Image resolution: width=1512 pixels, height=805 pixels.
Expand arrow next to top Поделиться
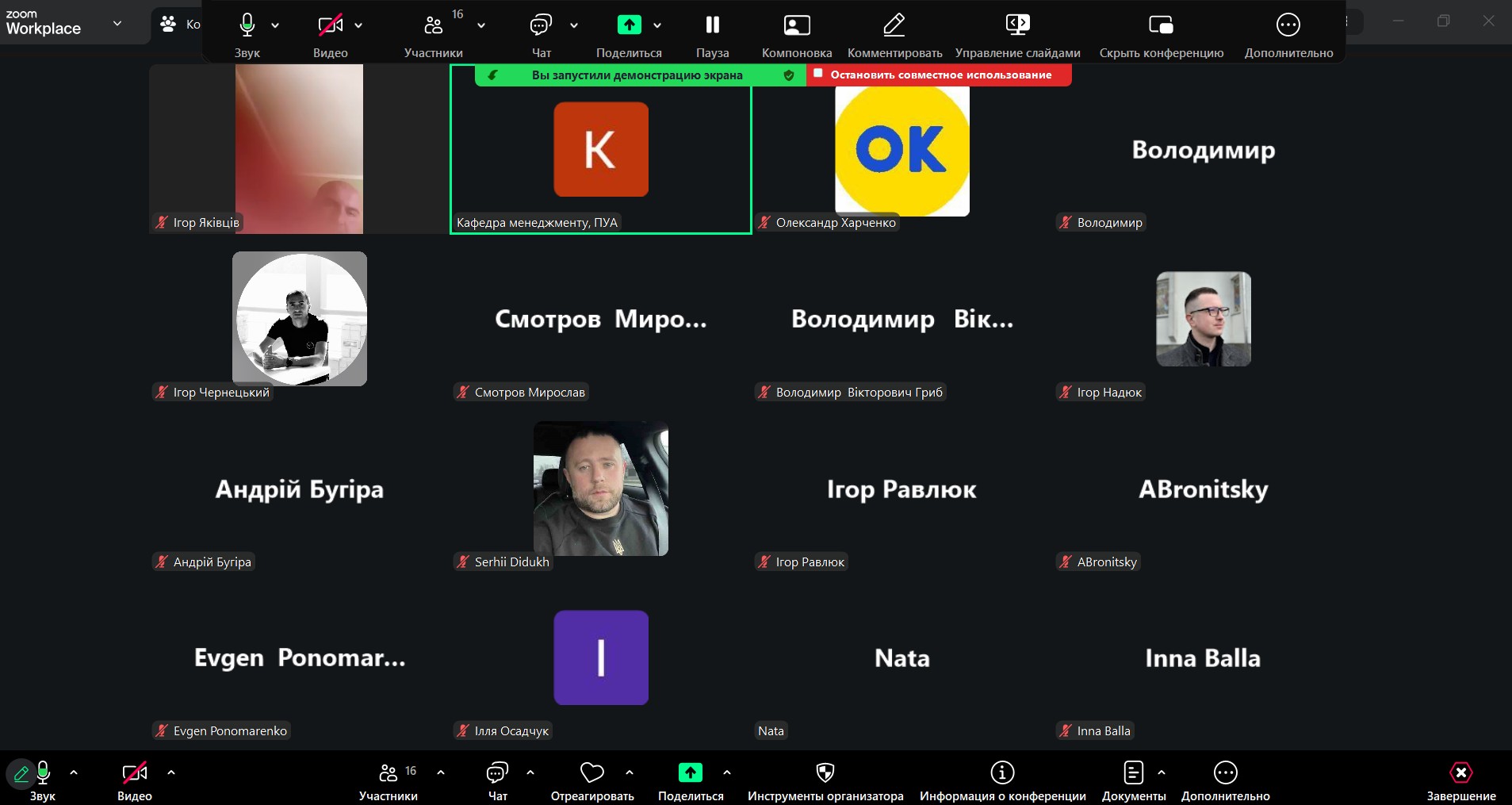click(x=657, y=25)
